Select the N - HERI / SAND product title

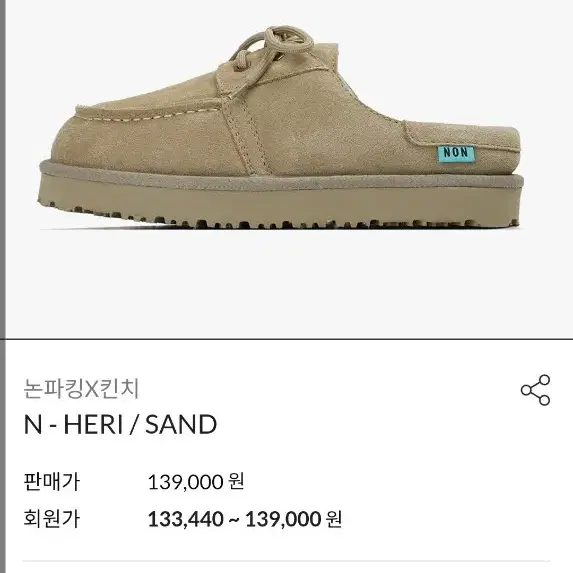[120, 425]
